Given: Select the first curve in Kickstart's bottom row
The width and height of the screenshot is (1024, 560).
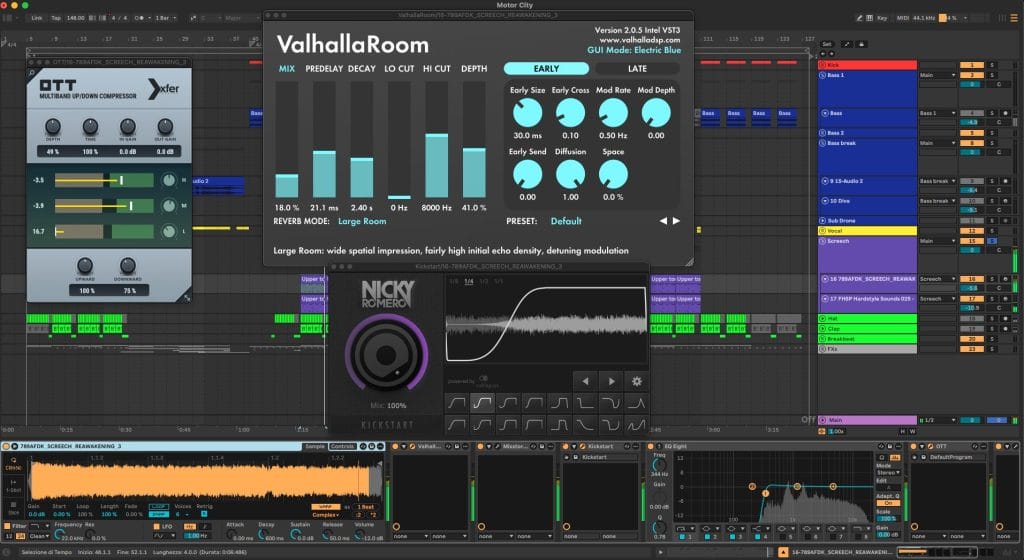Looking at the screenshot, I should pyautogui.click(x=456, y=425).
